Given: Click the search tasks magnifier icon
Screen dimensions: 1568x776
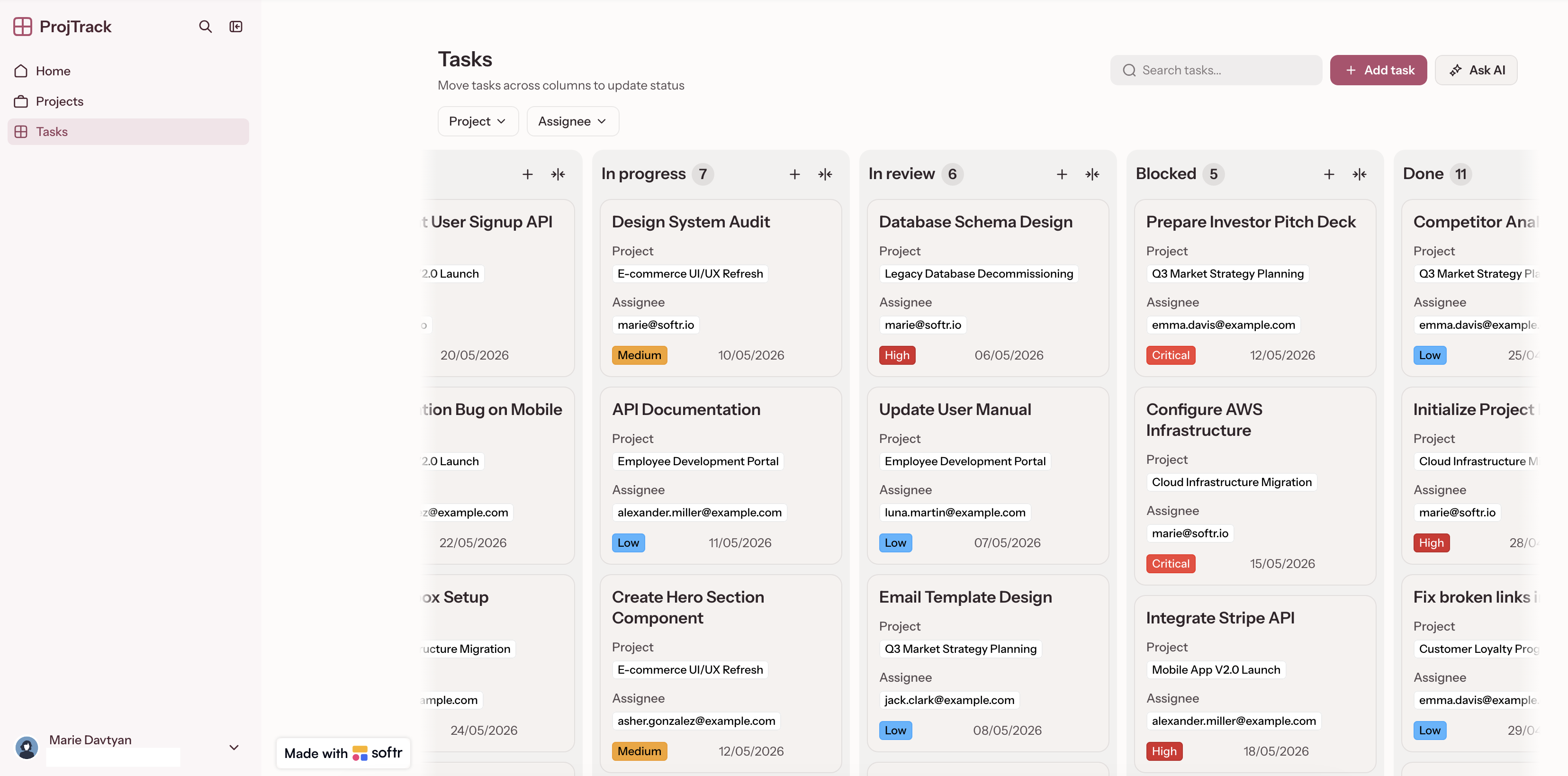Looking at the screenshot, I should (1129, 70).
